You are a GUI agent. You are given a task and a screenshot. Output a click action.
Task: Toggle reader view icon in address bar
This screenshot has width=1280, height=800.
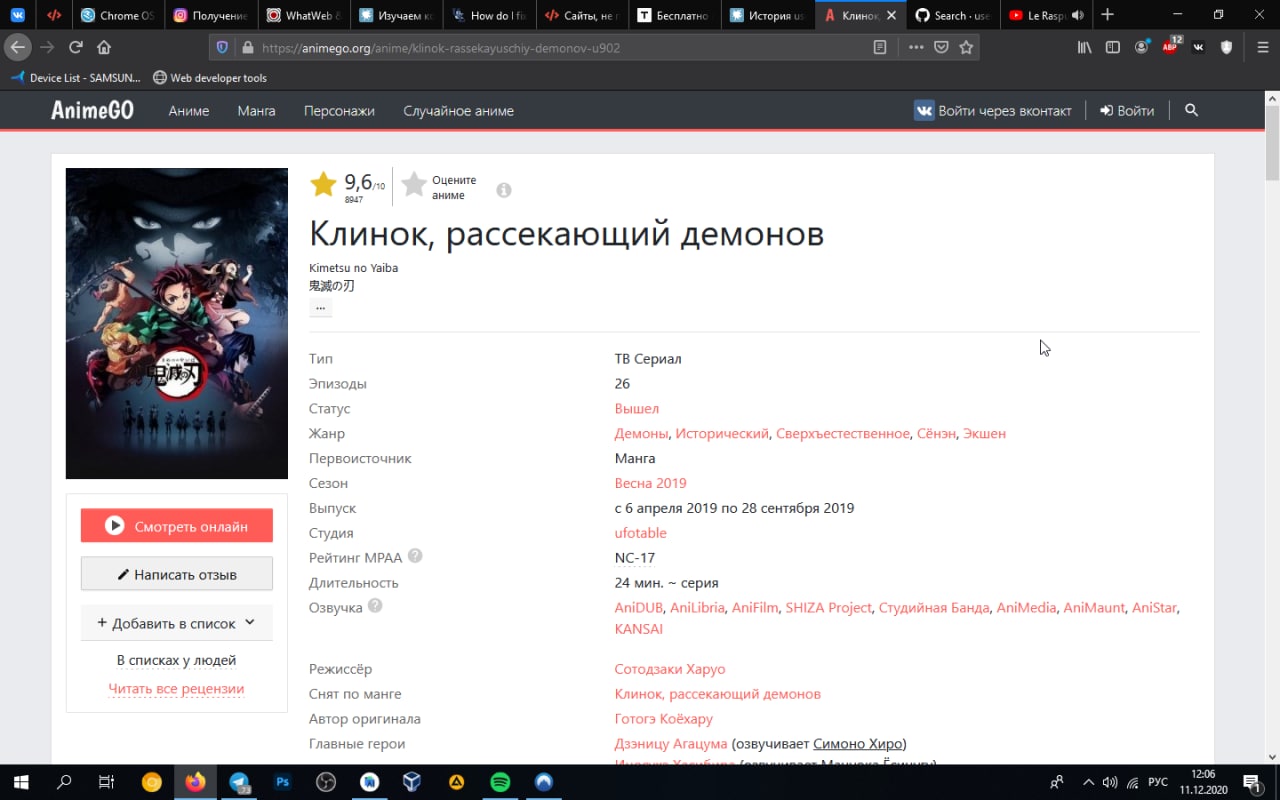tap(880, 47)
